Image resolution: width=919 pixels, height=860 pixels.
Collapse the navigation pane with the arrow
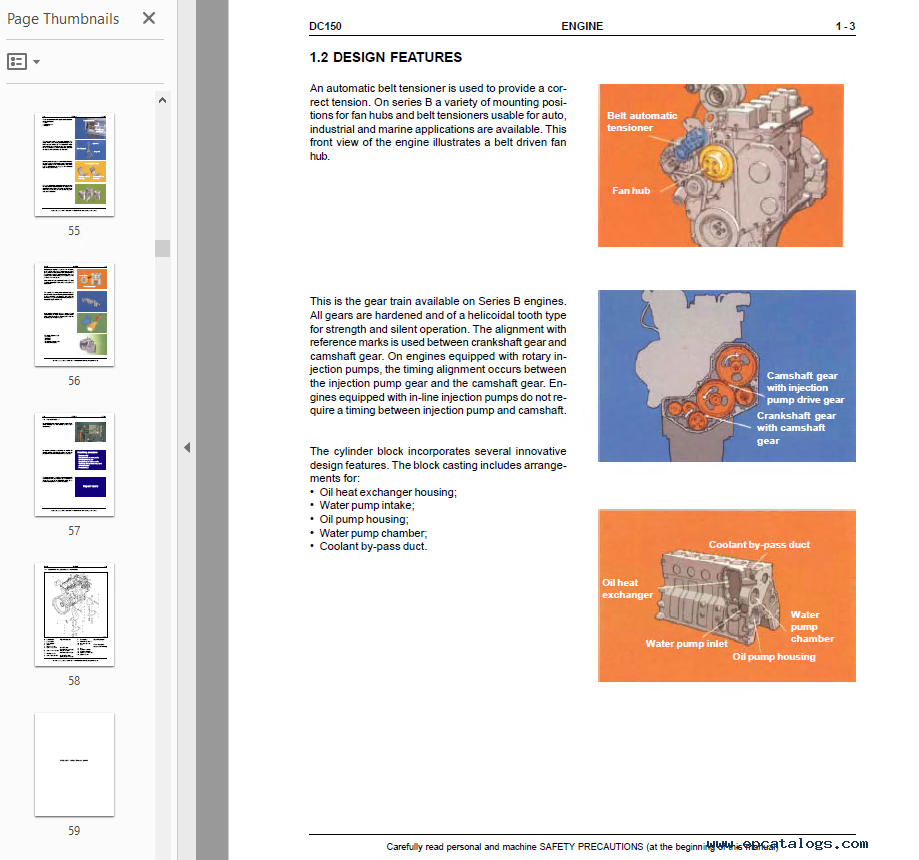coord(187,448)
